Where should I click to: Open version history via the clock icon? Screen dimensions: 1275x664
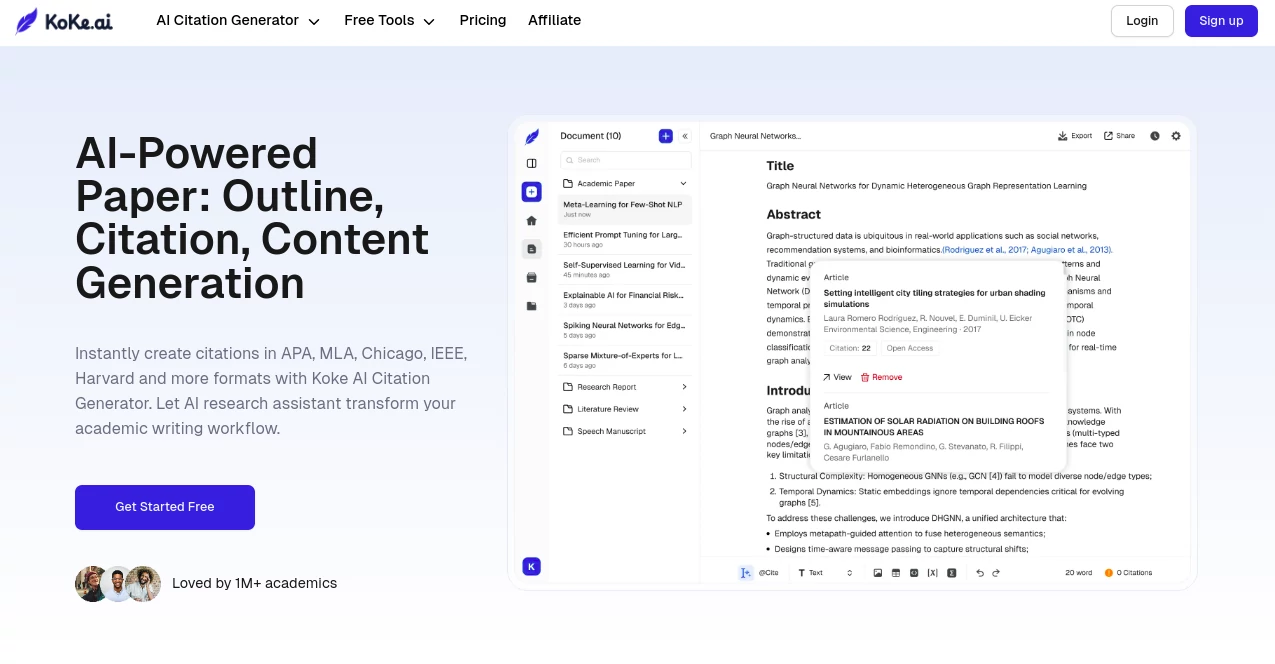click(1155, 135)
